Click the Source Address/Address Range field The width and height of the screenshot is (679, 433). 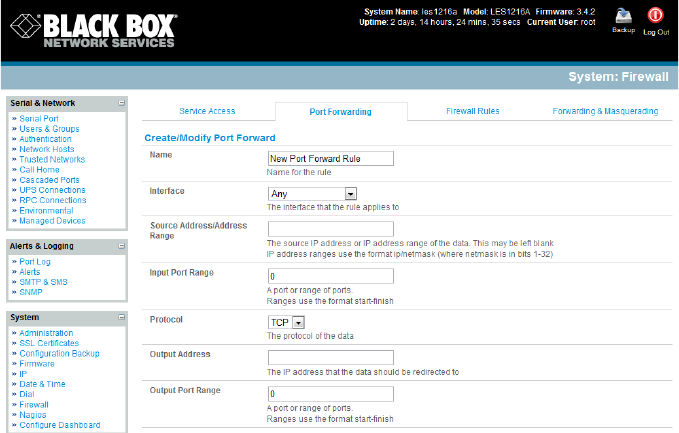tap(330, 229)
